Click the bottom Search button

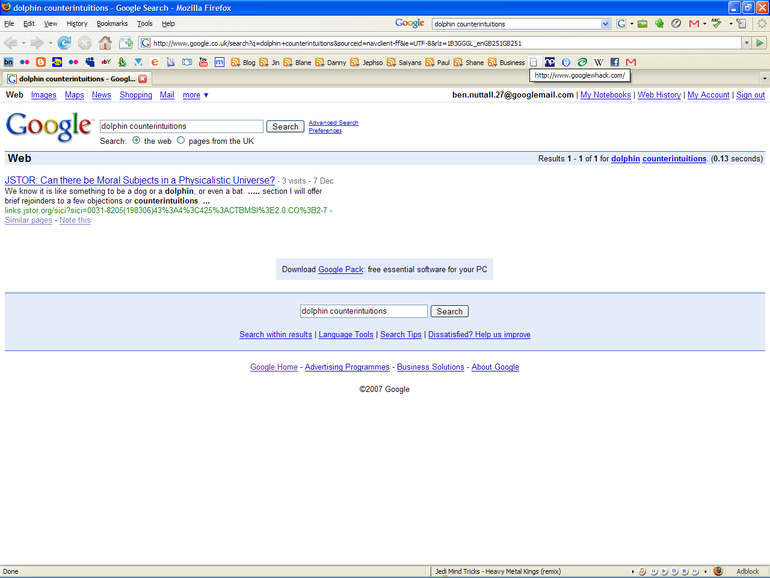(449, 311)
